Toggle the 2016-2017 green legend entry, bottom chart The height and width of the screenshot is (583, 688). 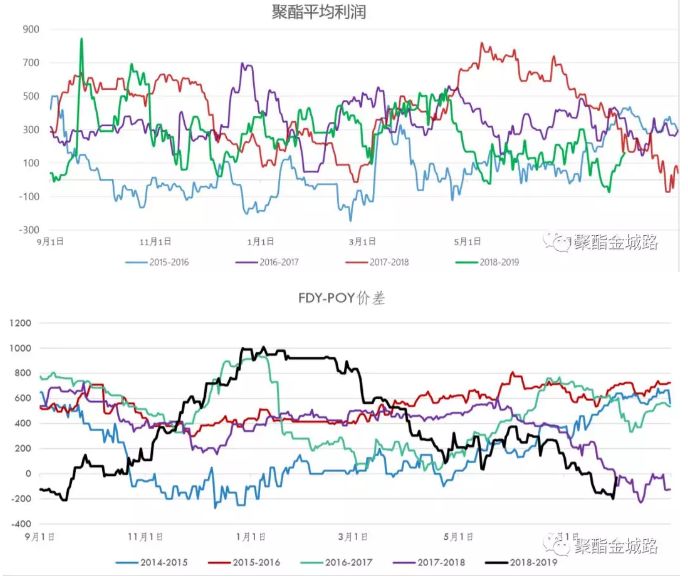coord(347,563)
